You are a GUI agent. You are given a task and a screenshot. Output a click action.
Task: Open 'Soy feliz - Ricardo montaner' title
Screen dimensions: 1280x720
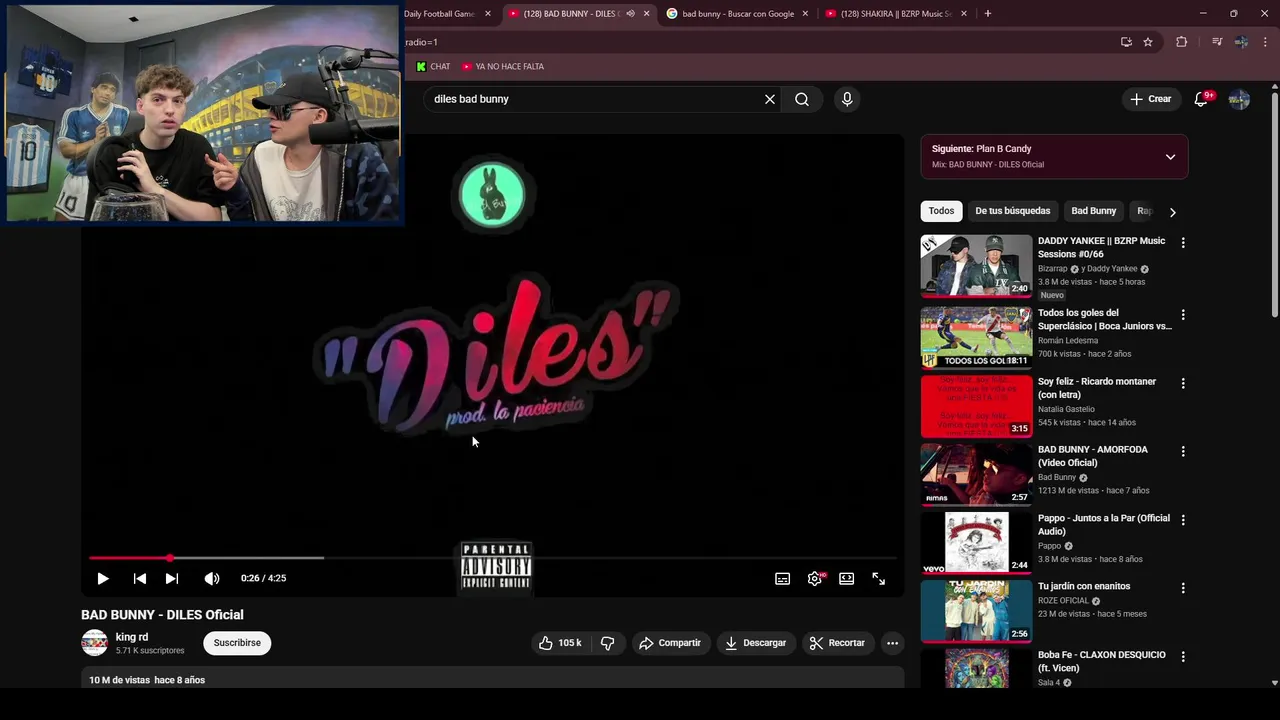tap(1097, 388)
